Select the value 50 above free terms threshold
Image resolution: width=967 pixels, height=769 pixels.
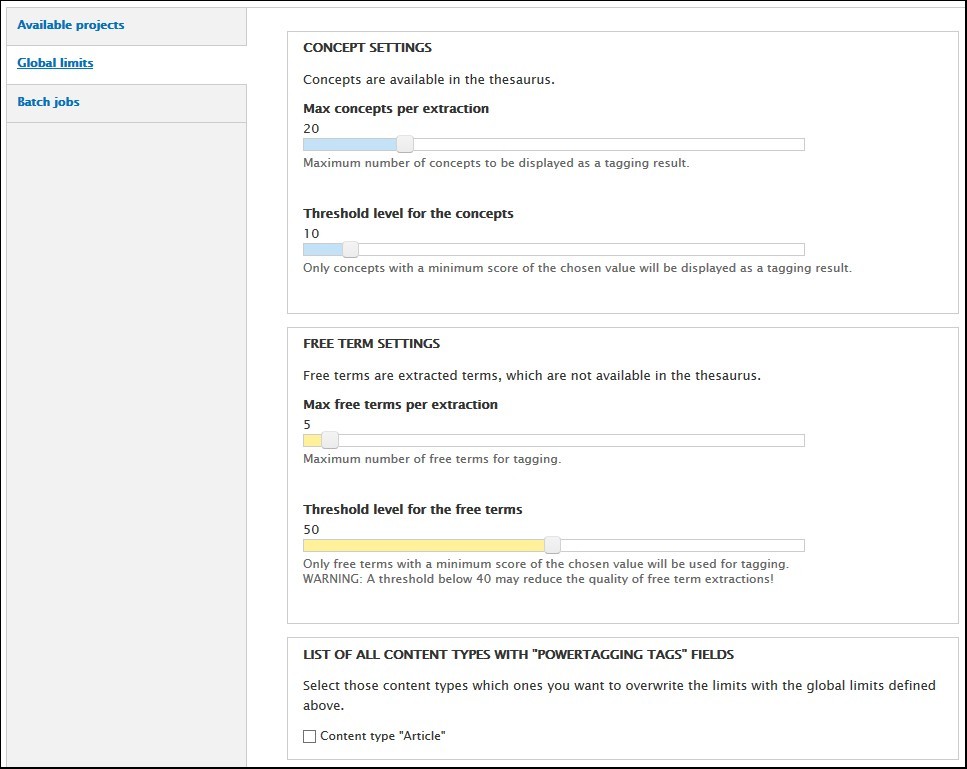point(311,529)
